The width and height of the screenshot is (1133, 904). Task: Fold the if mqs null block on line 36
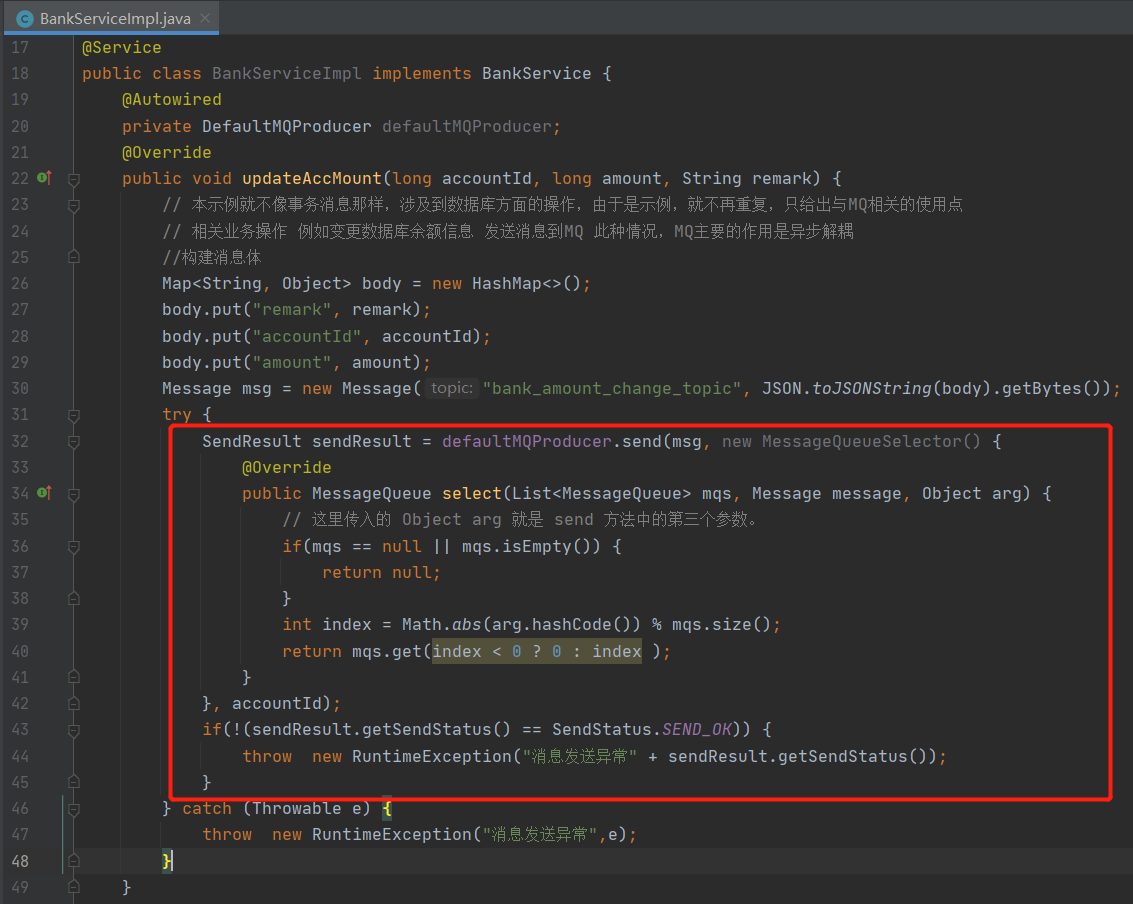73,546
